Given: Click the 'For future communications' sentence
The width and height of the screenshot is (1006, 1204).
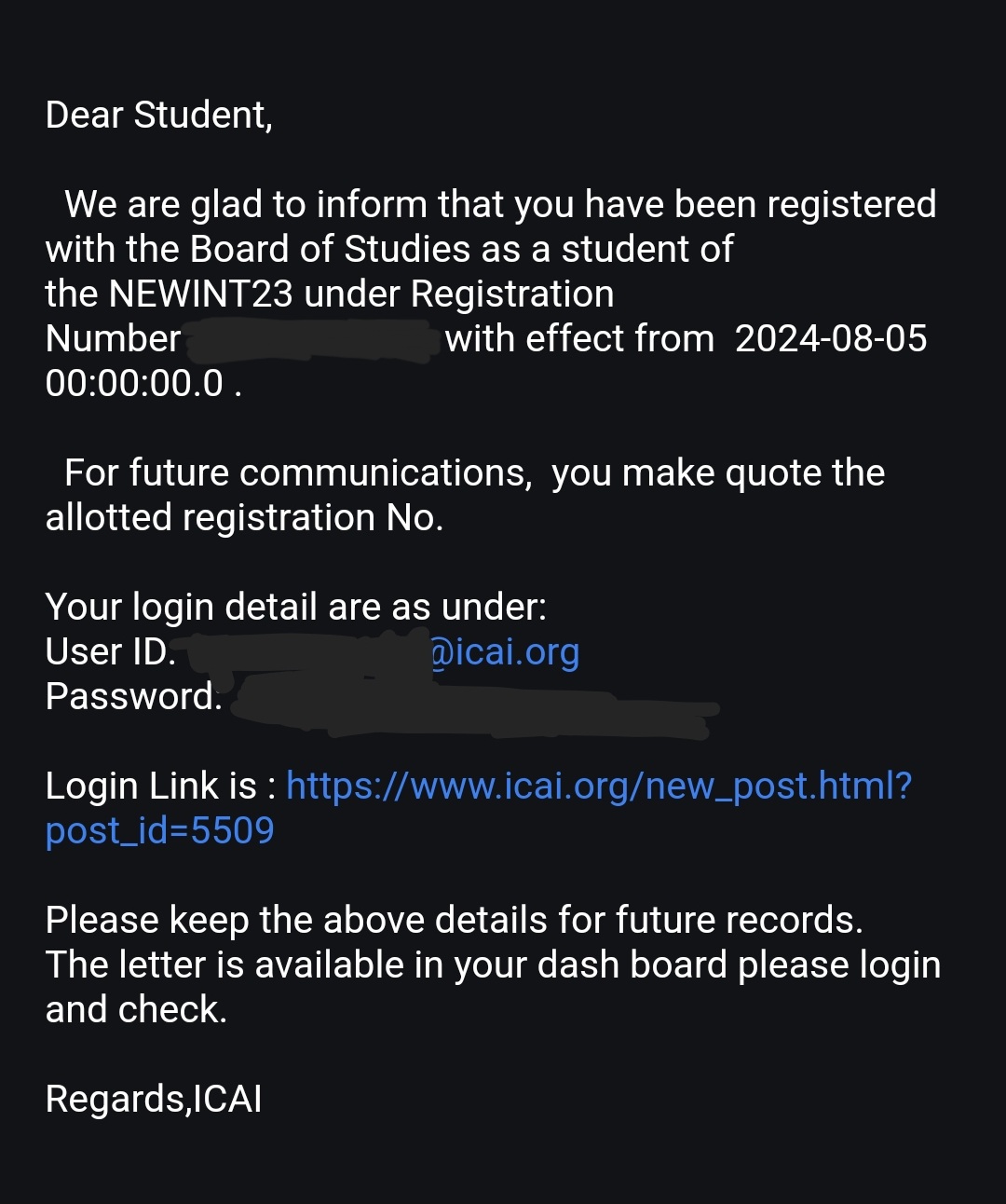Looking at the screenshot, I should click(474, 473).
